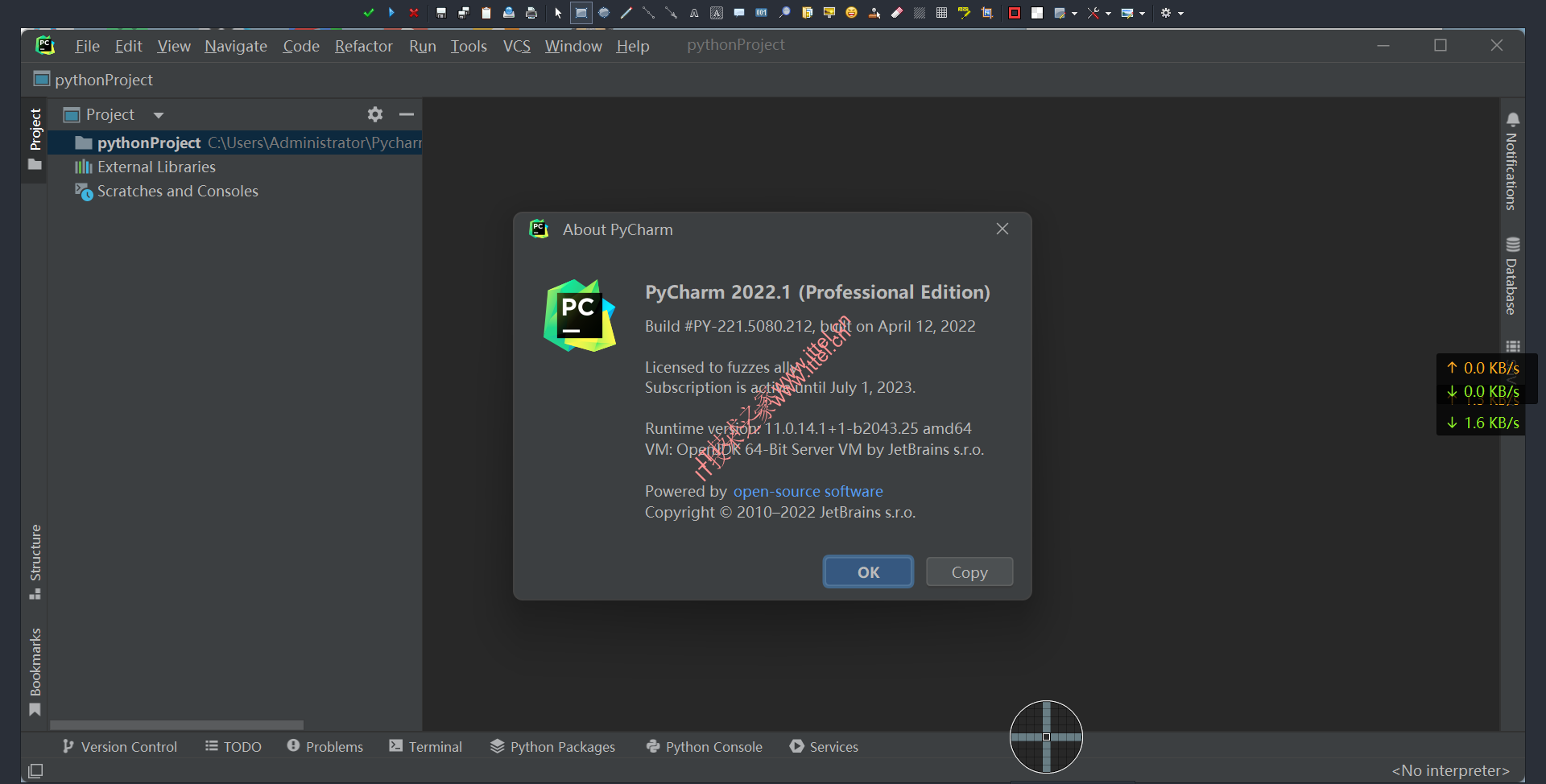1546x784 pixels.
Task: Open the TODO tool window
Action: click(234, 746)
